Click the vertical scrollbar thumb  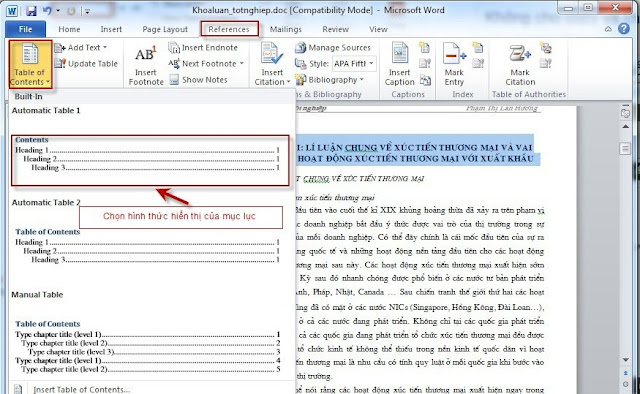(625, 148)
